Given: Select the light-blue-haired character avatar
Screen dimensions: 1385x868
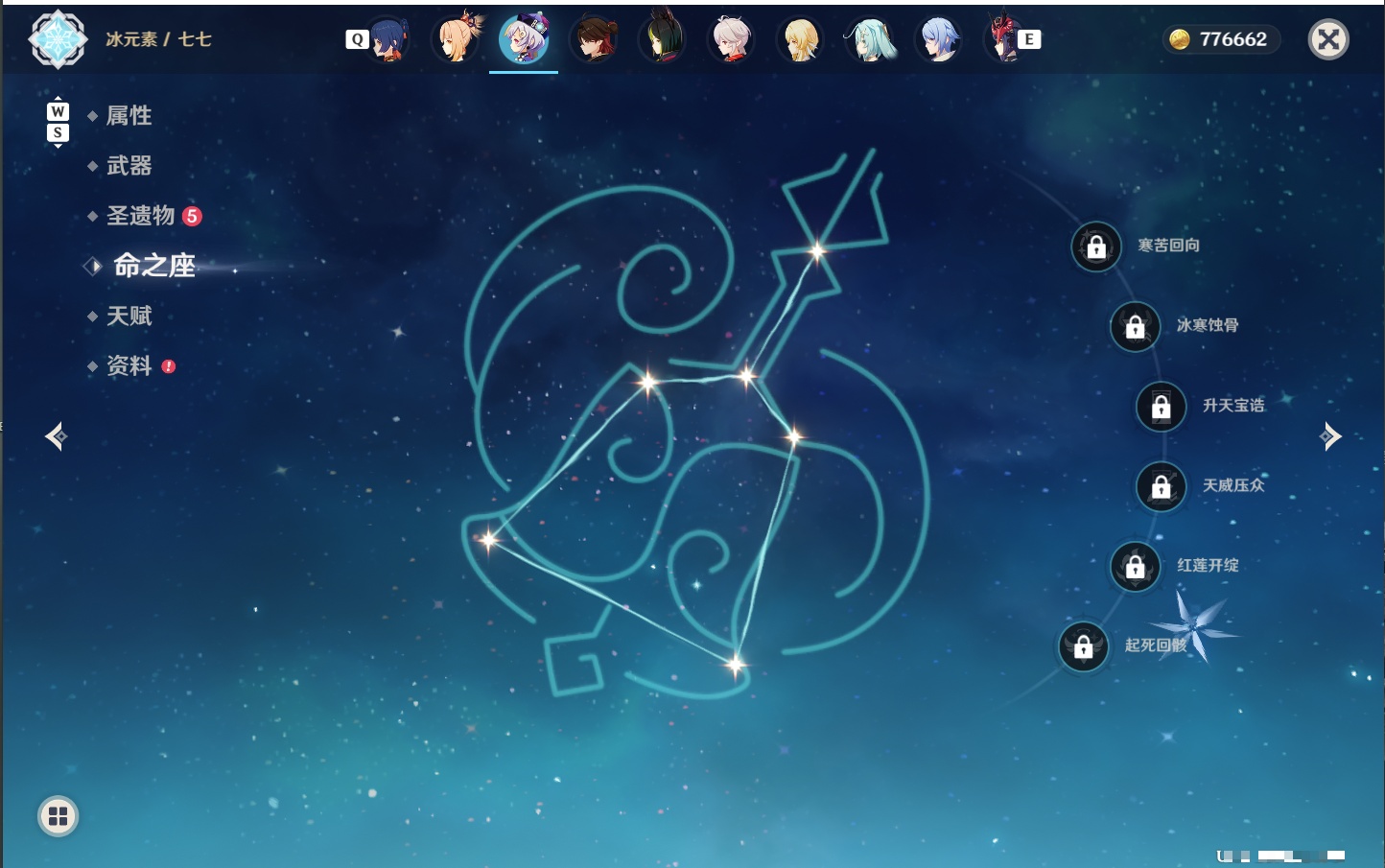Looking at the screenshot, I should 939,39.
